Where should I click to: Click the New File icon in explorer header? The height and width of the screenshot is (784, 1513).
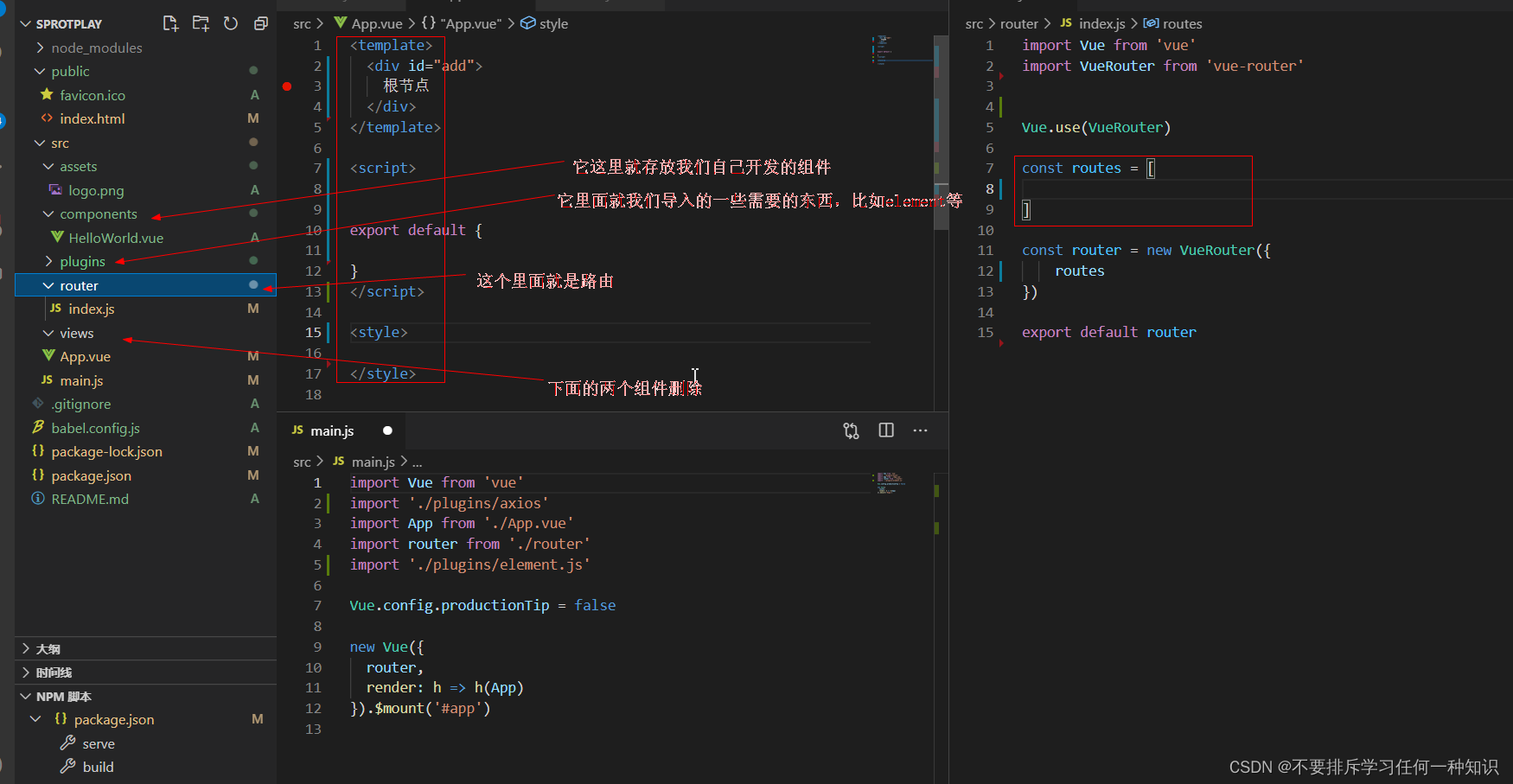[170, 23]
